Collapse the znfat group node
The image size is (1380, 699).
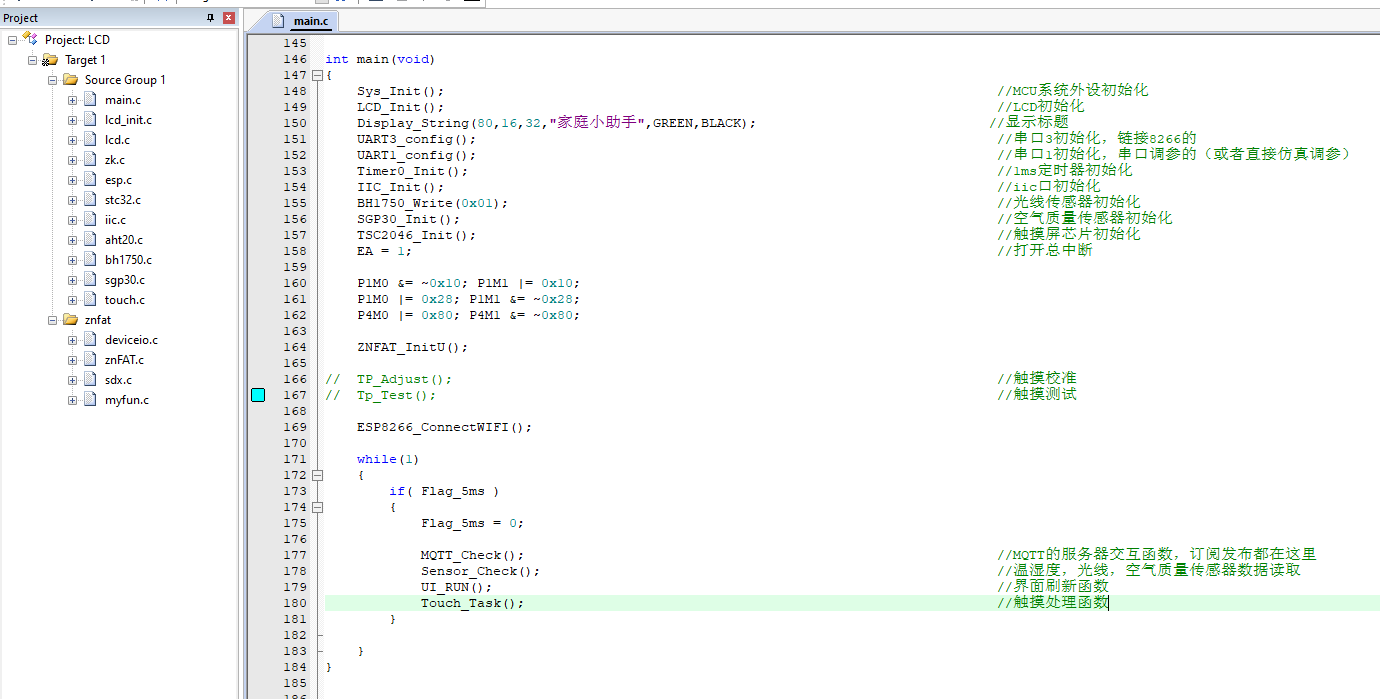(52, 320)
